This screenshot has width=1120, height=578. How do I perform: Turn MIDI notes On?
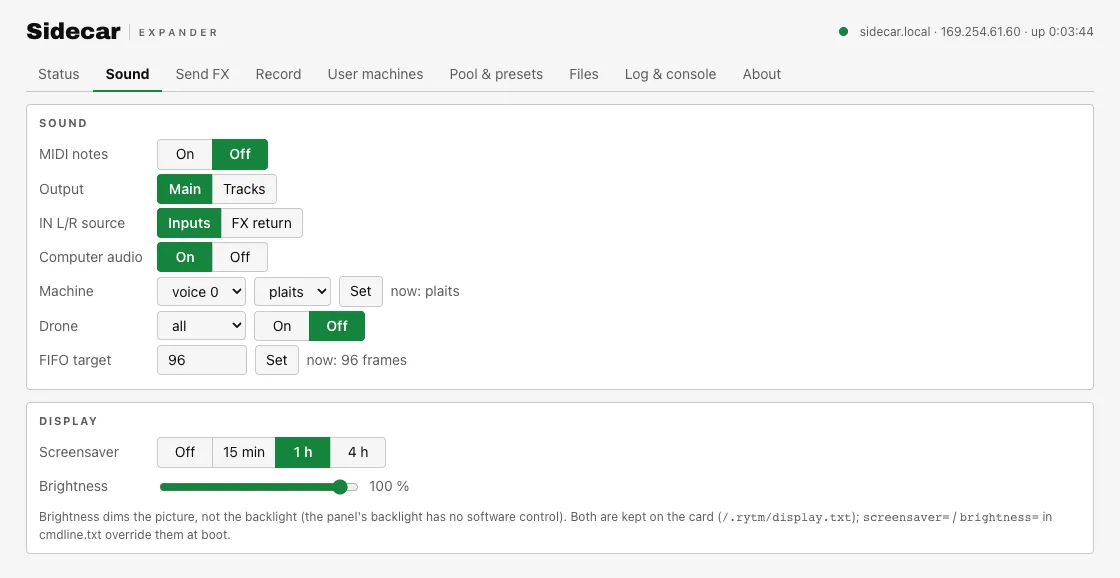(x=185, y=154)
